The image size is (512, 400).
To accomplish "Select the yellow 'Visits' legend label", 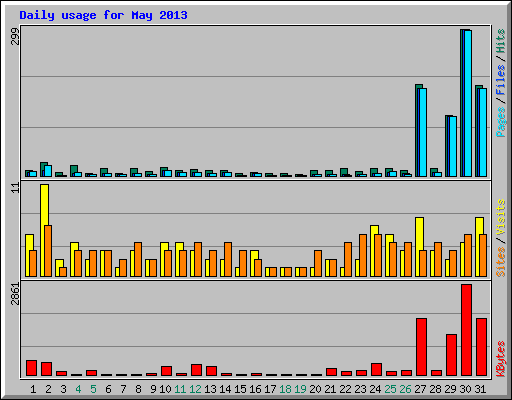I will (500, 217).
